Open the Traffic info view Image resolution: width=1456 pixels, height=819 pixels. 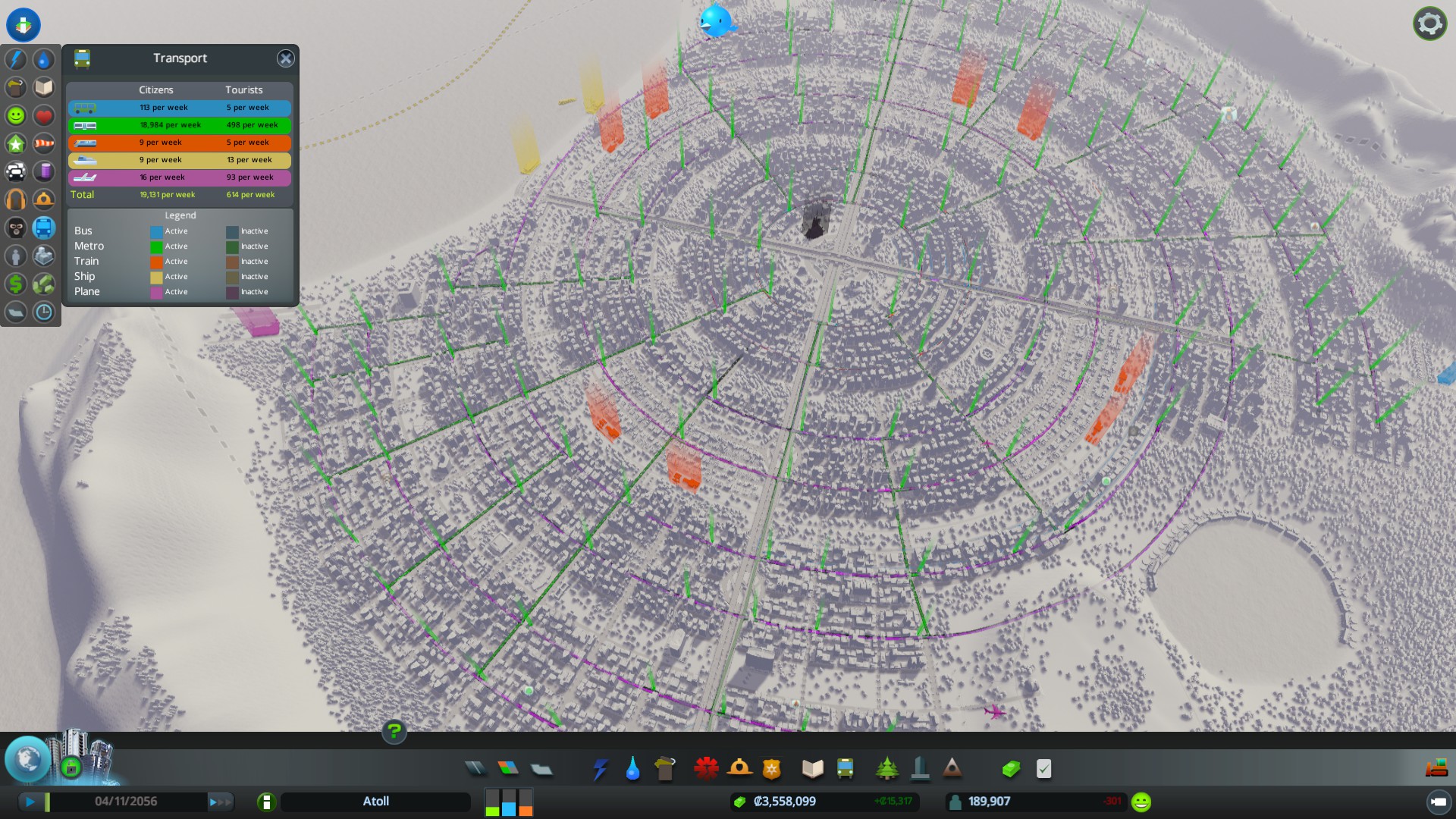point(16,171)
